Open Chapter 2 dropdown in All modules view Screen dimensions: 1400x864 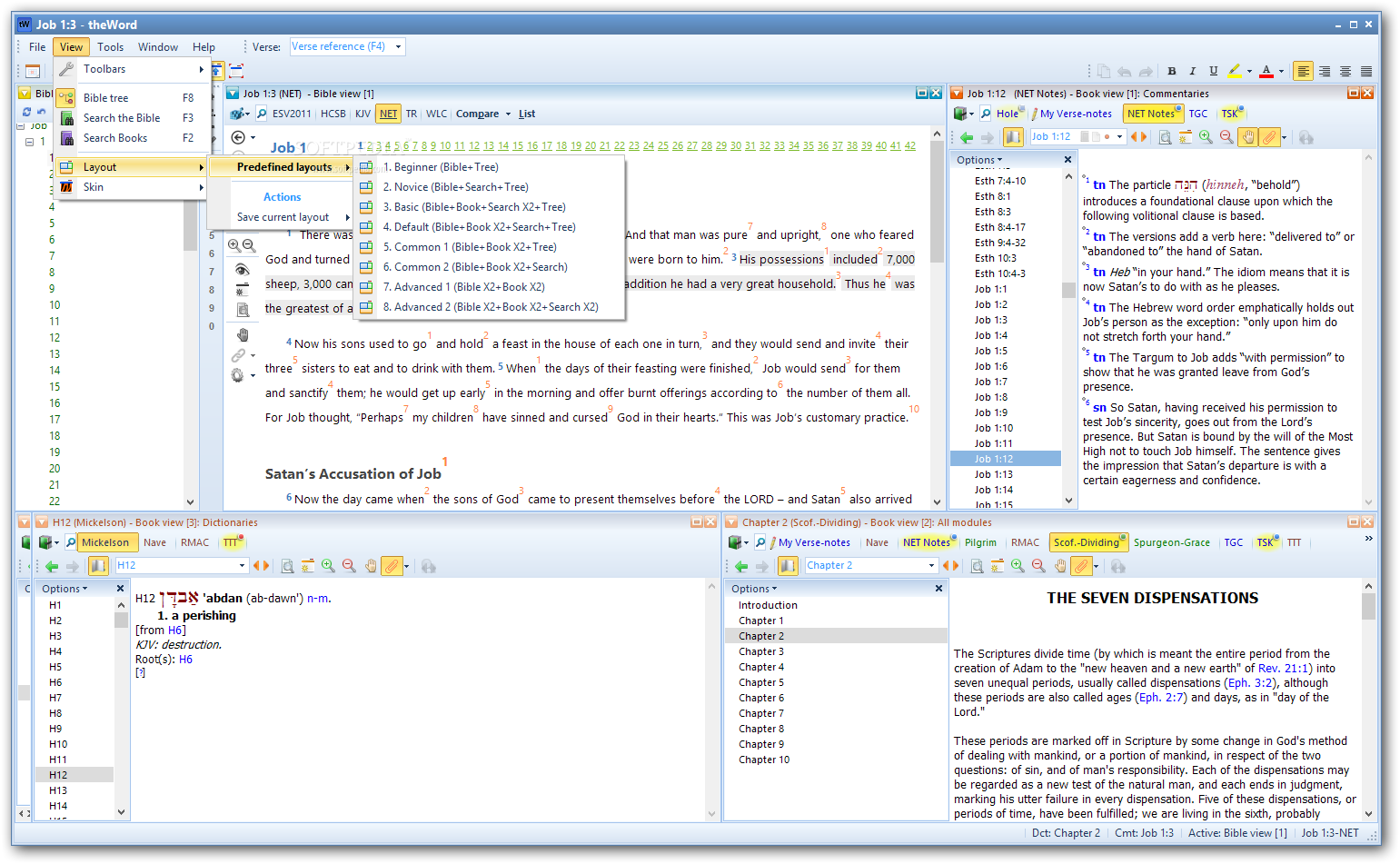(931, 565)
